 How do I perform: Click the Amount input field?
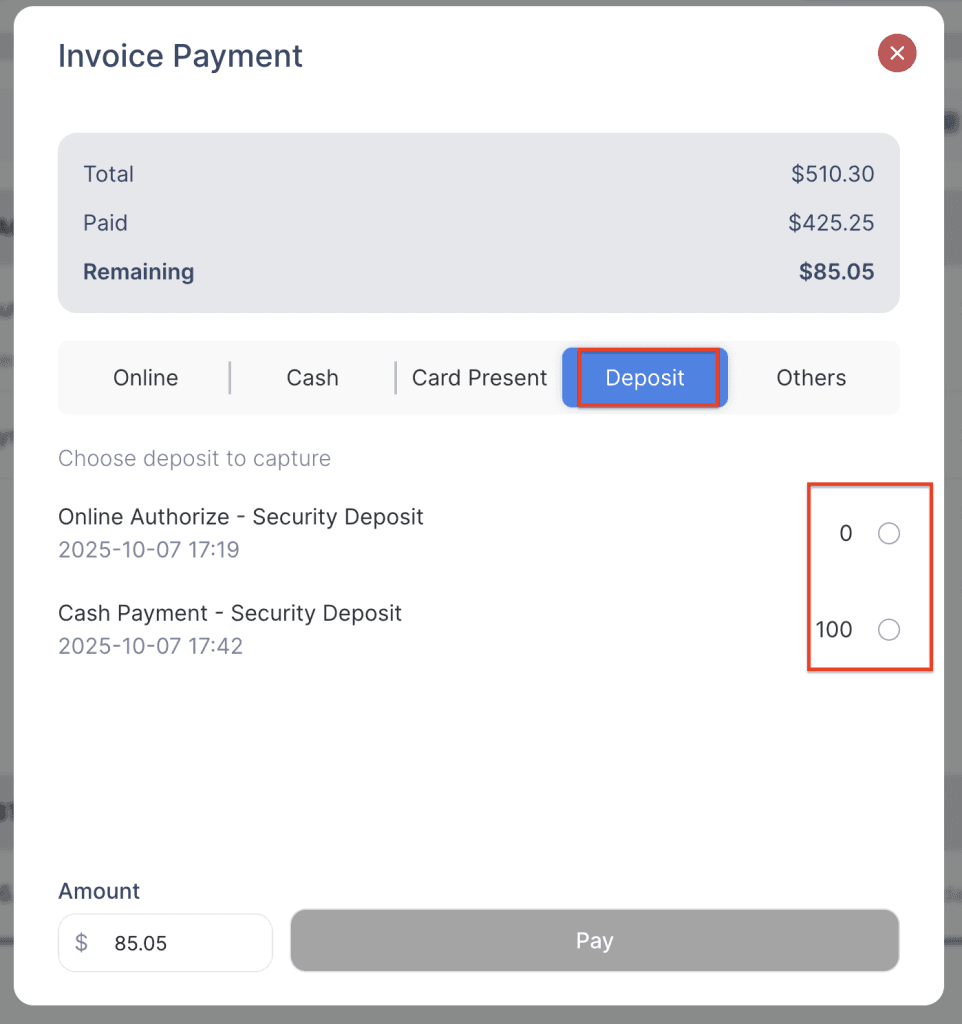[180, 943]
